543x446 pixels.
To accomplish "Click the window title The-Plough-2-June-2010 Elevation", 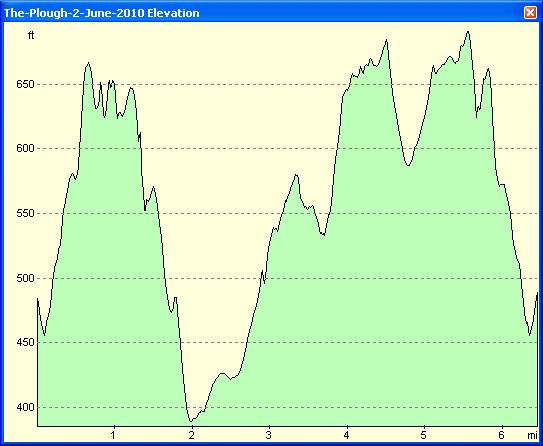I will (101, 13).
